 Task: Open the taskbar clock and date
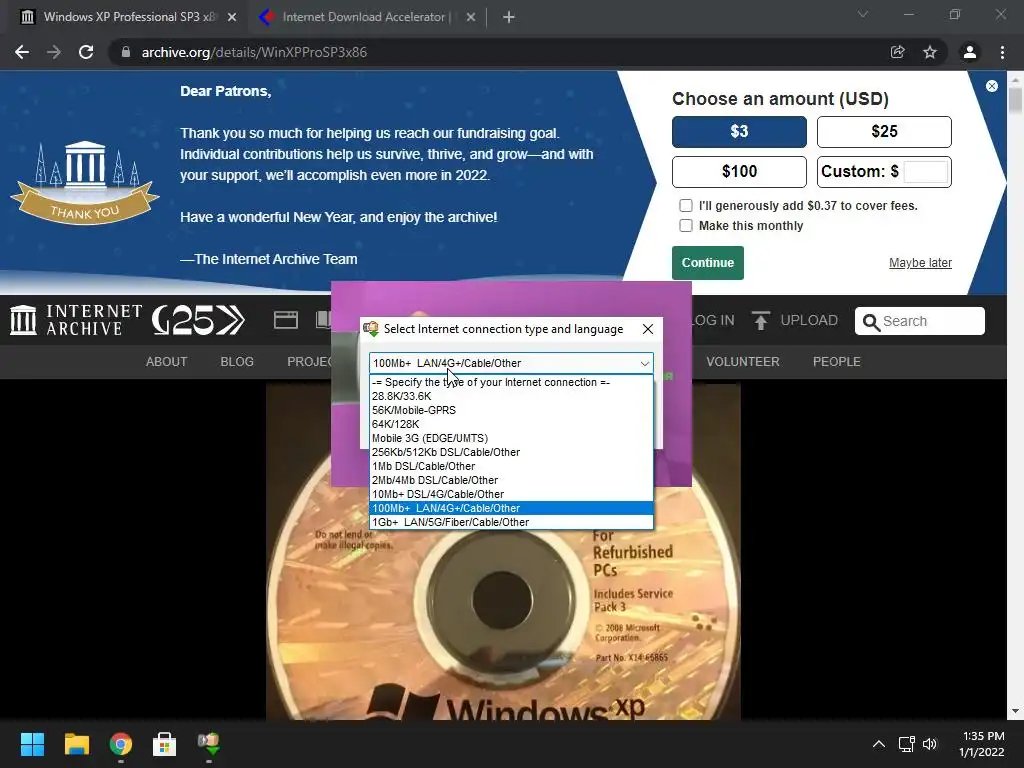pyautogui.click(x=982, y=744)
